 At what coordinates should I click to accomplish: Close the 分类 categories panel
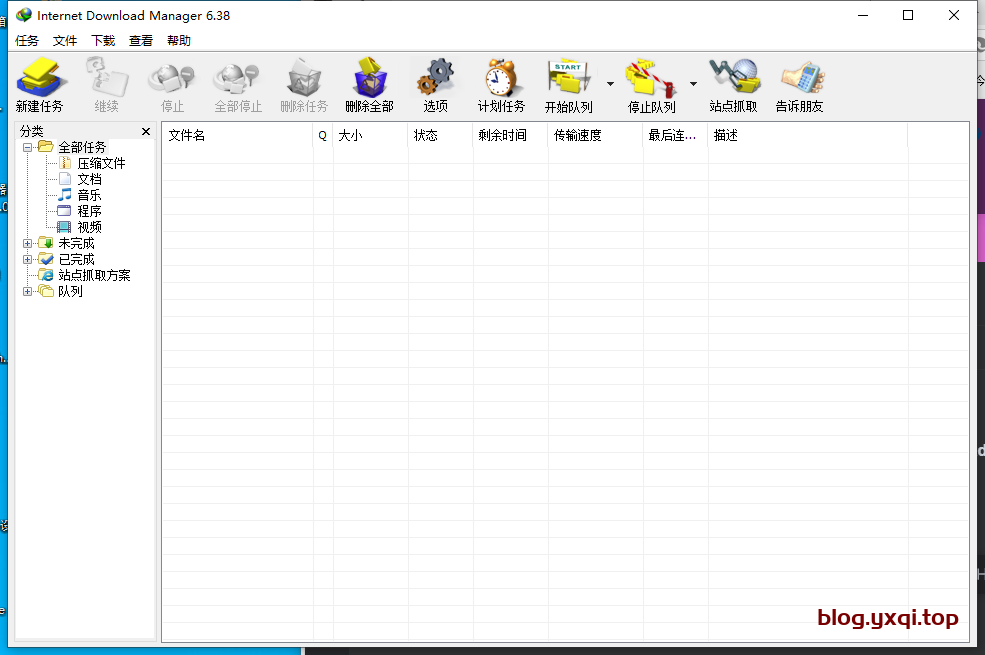[146, 130]
